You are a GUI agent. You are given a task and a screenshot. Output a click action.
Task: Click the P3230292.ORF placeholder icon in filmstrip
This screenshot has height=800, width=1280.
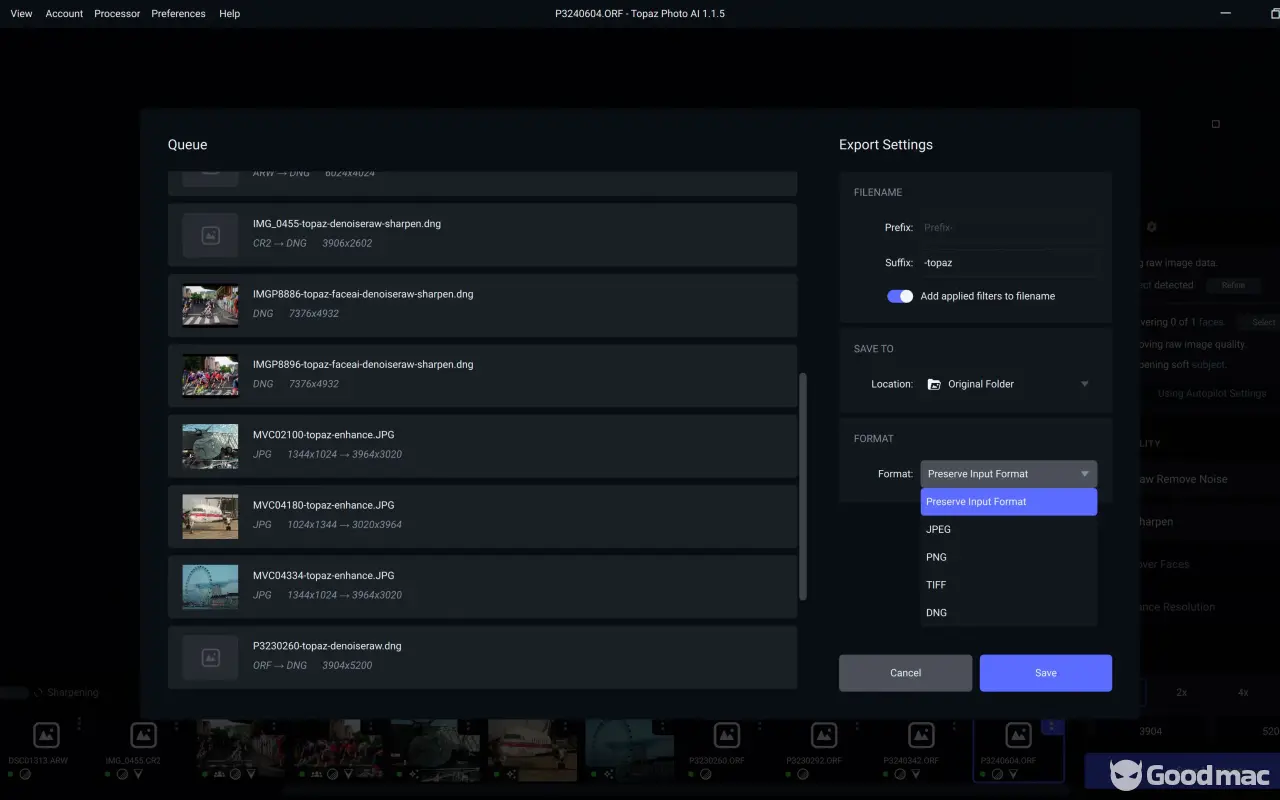824,736
